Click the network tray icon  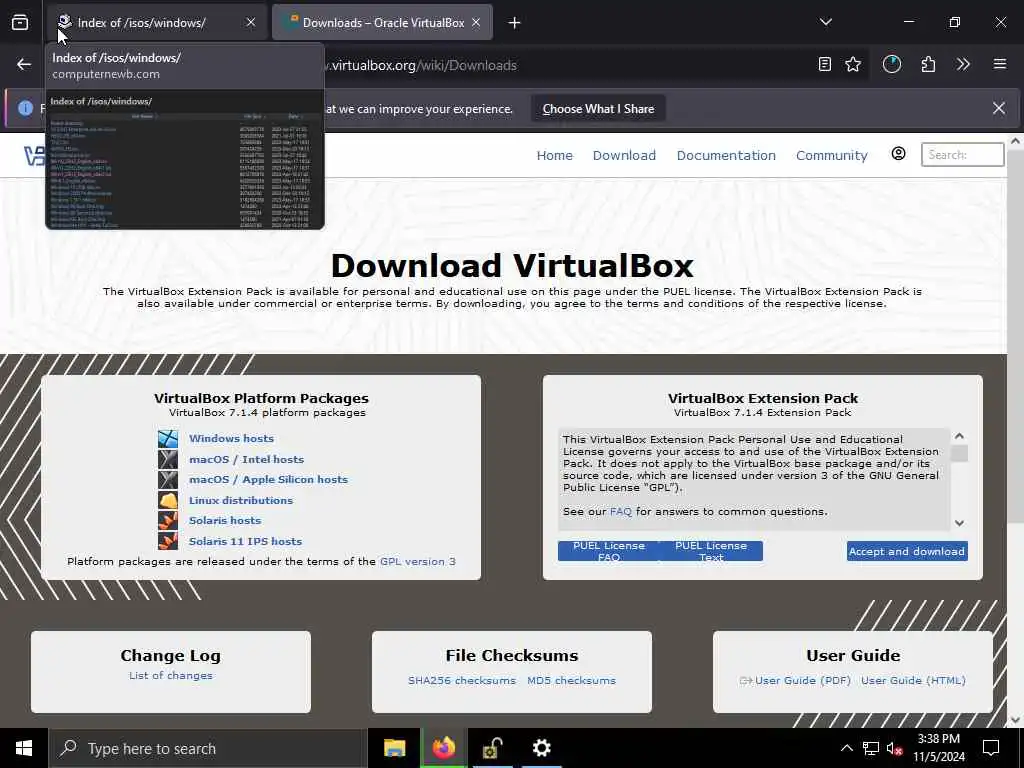[871, 748]
